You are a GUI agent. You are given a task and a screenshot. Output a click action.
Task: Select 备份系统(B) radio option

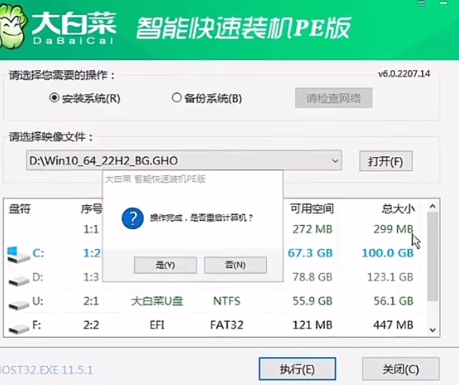pyautogui.click(x=207, y=98)
